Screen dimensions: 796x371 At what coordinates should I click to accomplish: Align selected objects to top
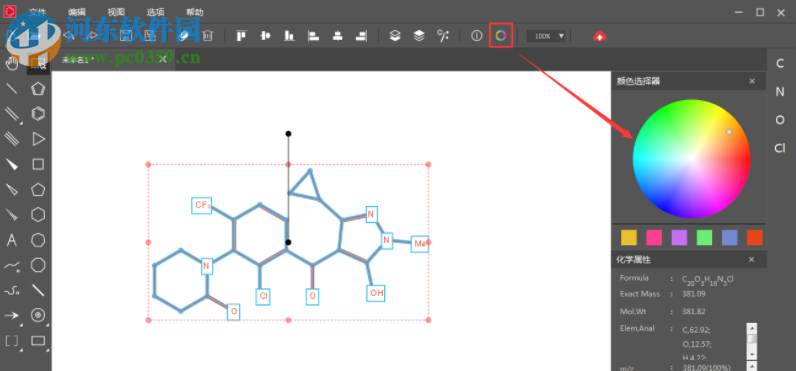(241, 36)
